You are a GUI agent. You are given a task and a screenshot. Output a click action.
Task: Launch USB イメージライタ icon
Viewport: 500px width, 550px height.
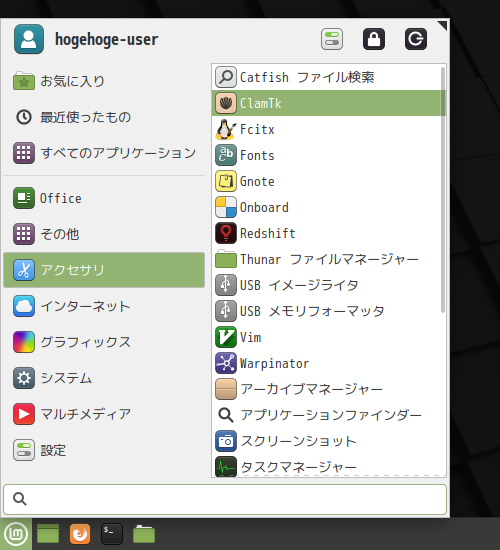(226, 285)
